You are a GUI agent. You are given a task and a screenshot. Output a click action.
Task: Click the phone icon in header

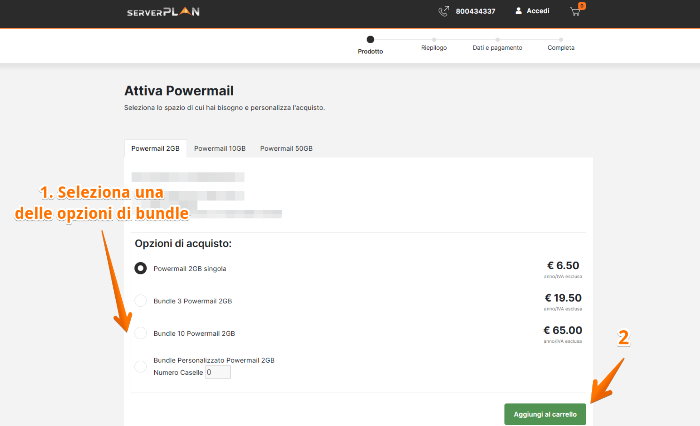coord(443,12)
